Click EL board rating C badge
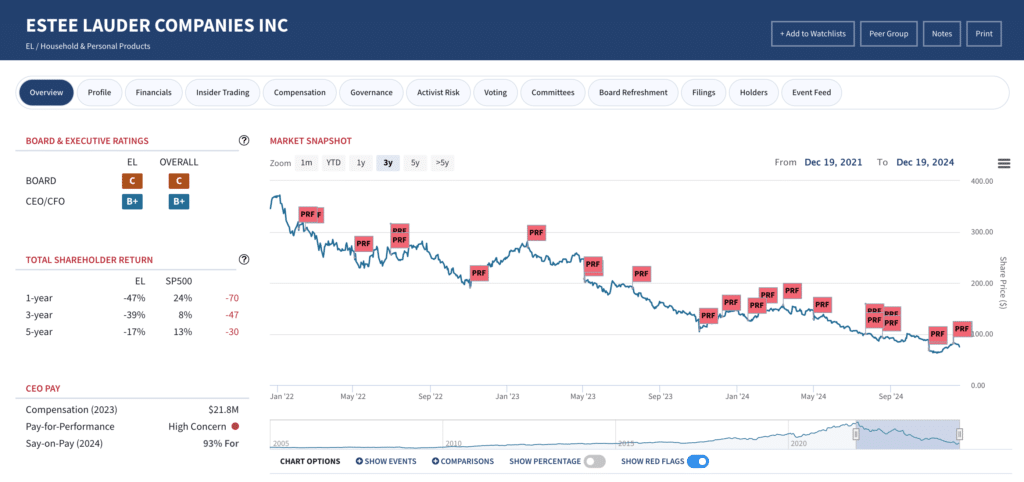 pyautogui.click(x=132, y=181)
